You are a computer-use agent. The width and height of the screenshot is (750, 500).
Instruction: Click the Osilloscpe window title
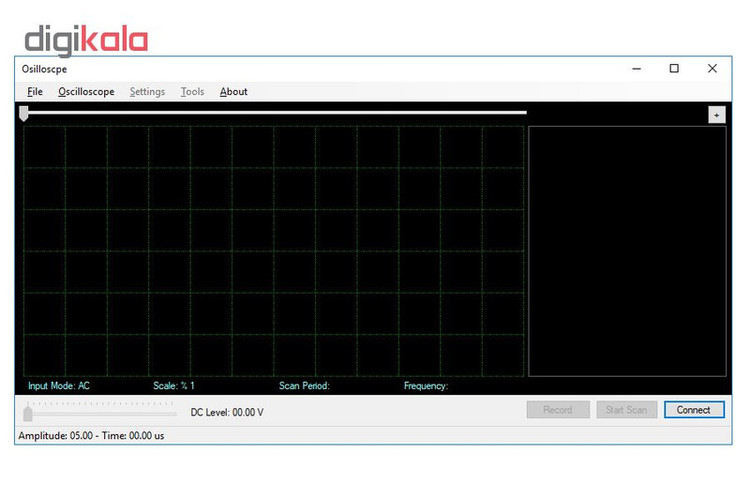click(44, 69)
